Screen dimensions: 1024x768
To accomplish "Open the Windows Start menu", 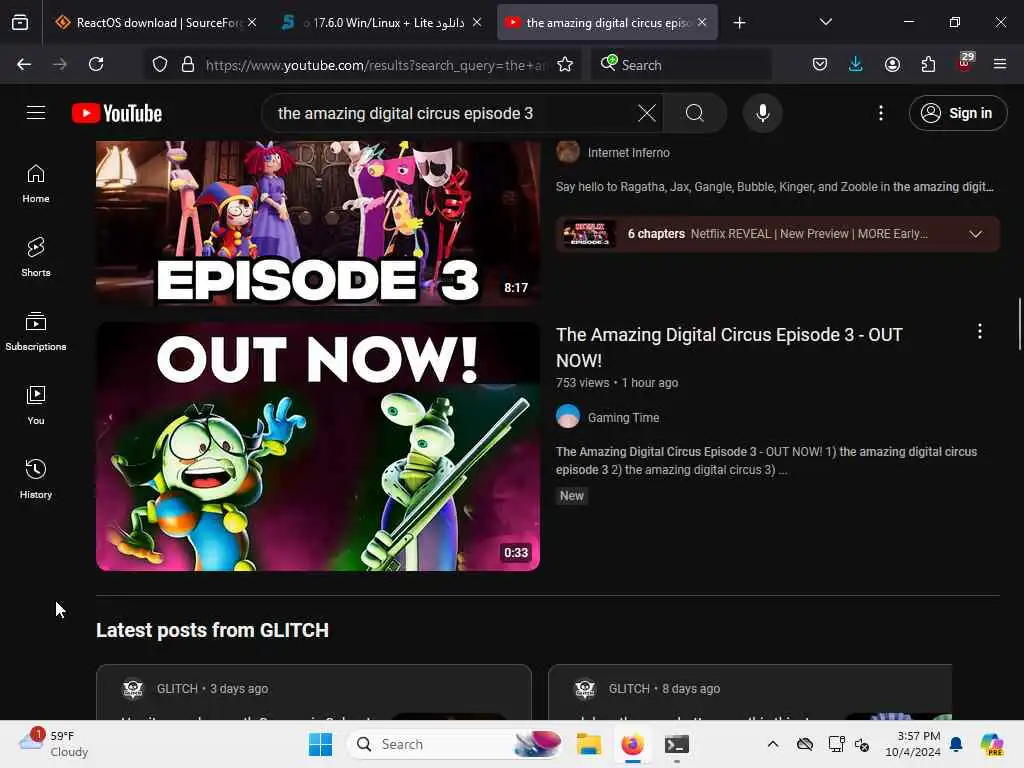I will tap(321, 744).
